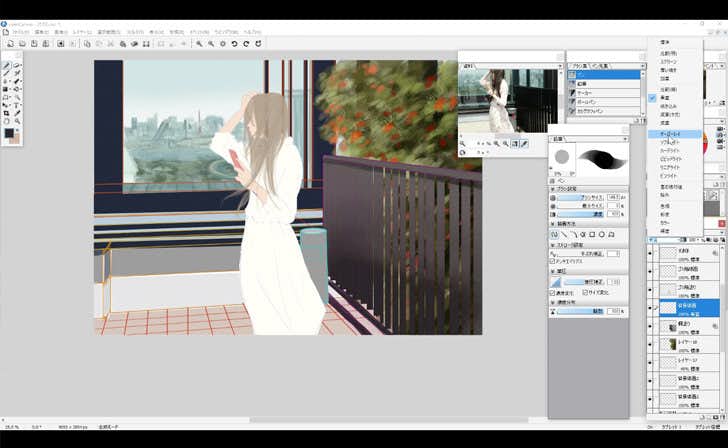Toggle the density change checkbox
The width and height of the screenshot is (728, 448).
point(553,291)
